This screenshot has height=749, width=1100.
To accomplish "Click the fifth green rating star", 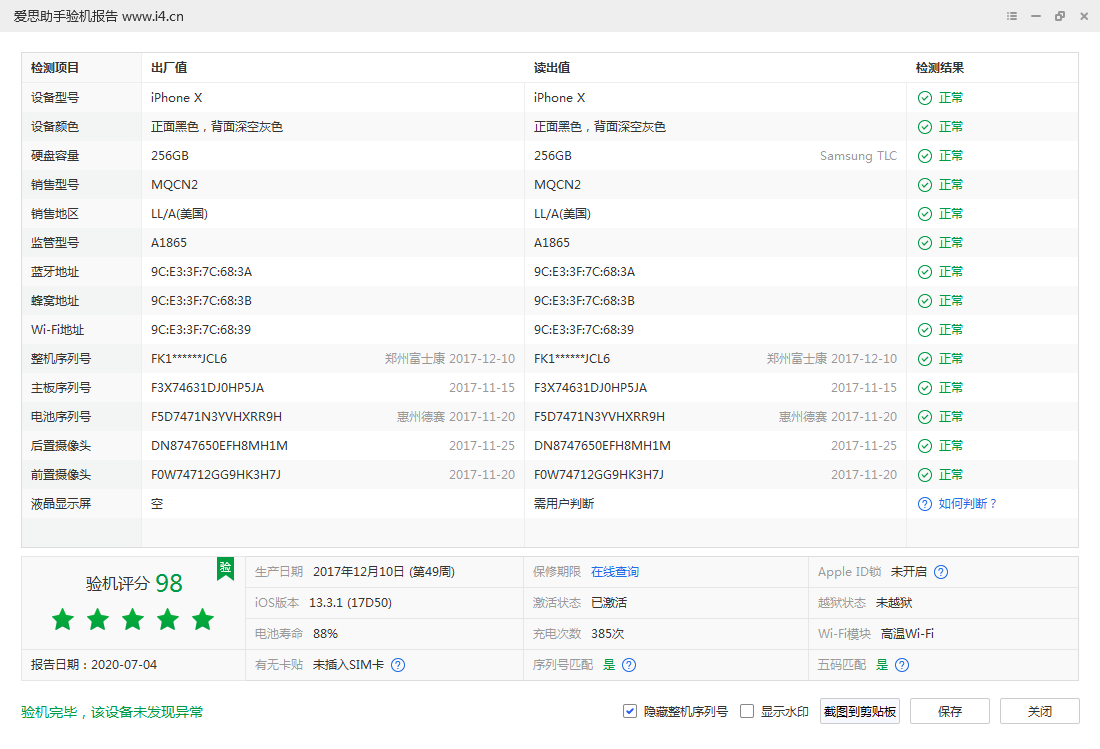I will 202,619.
